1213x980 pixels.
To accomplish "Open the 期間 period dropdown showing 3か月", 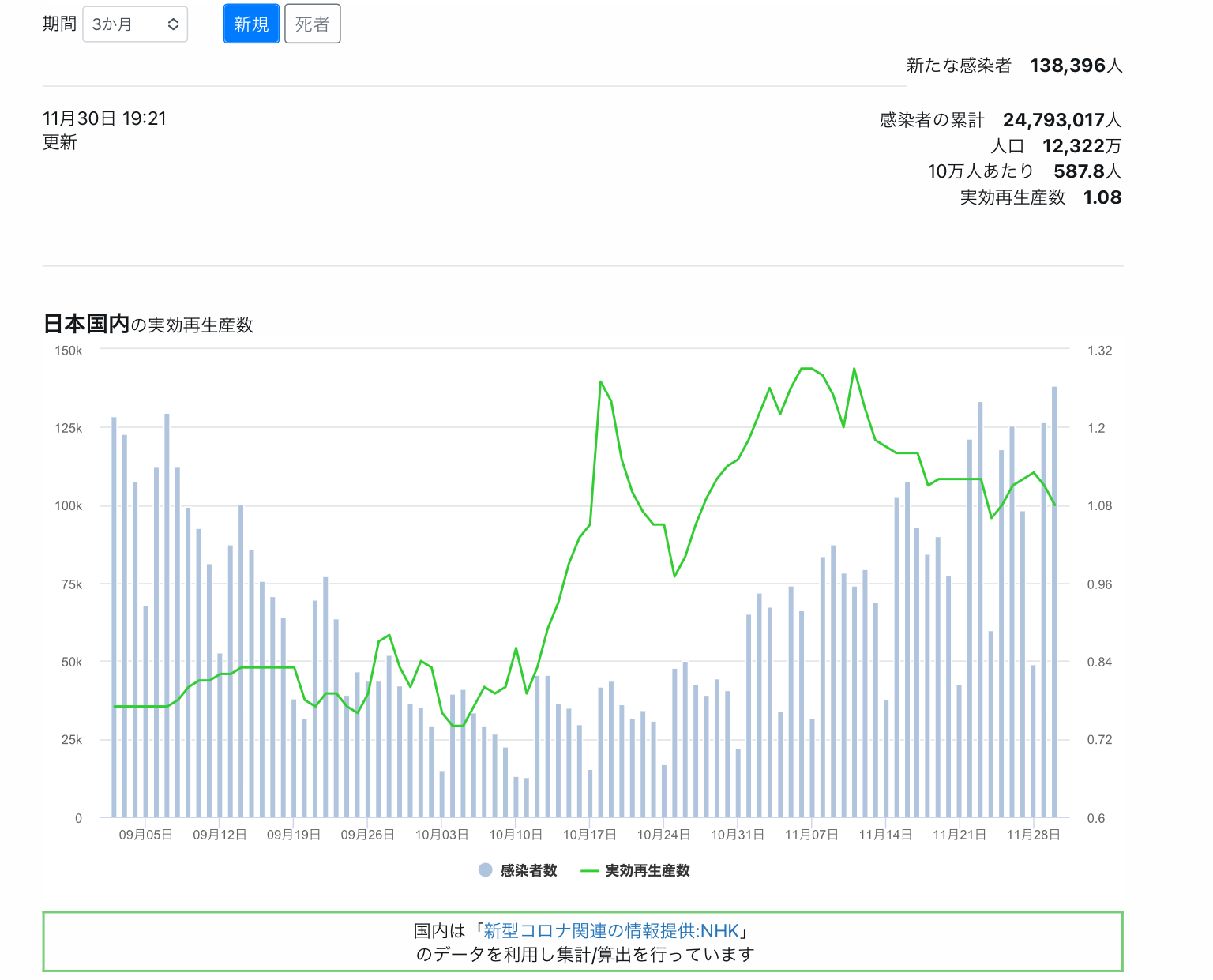I will click(x=134, y=24).
